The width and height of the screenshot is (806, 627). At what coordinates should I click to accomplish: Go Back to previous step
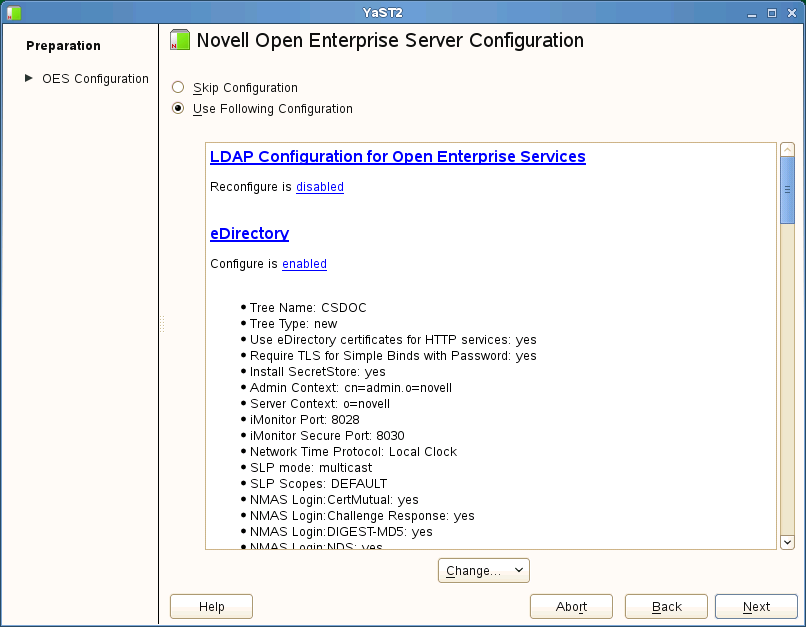(x=666, y=606)
